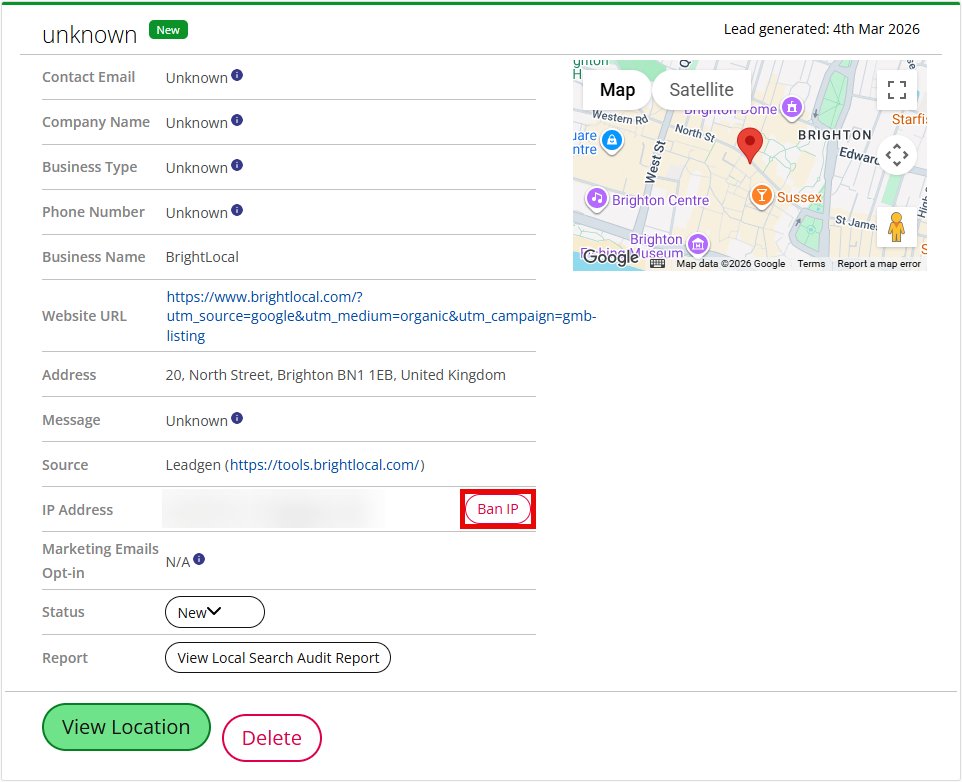Screen dimensions: 962x782
Task: Click the Brighton Dome map marker
Action: coord(792,108)
